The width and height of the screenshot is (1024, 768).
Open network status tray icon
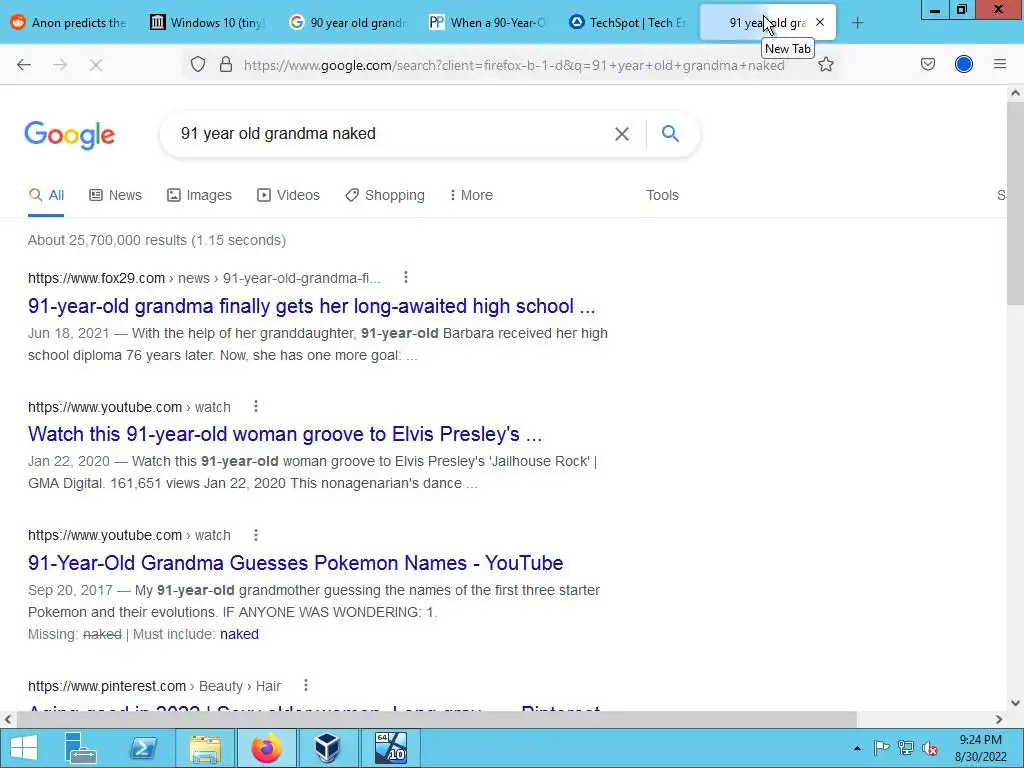tap(905, 748)
